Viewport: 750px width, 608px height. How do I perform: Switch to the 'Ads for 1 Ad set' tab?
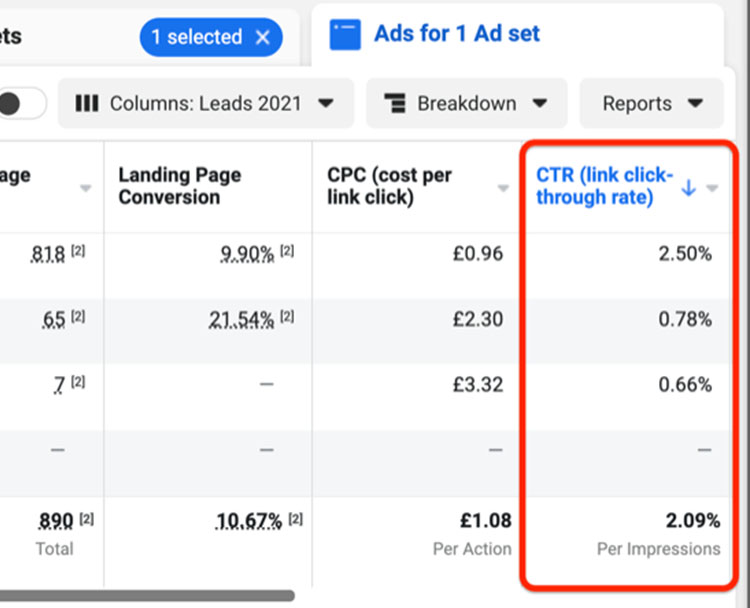pos(456,34)
